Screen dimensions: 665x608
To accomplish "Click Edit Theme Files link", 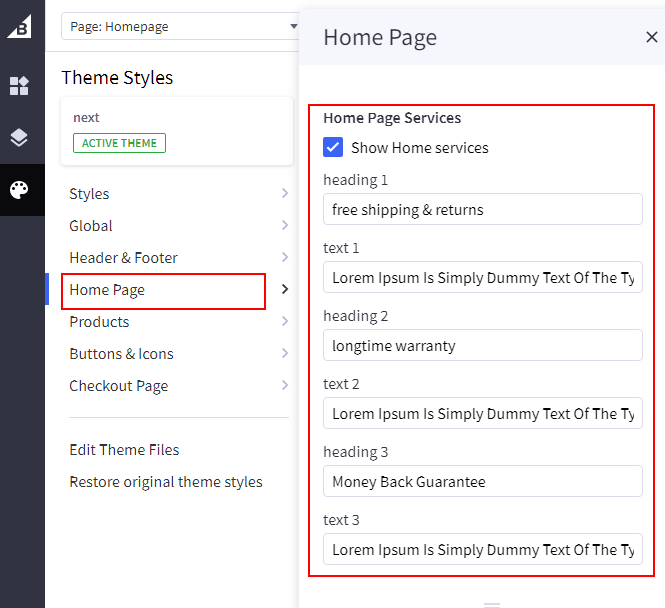I will [124, 450].
